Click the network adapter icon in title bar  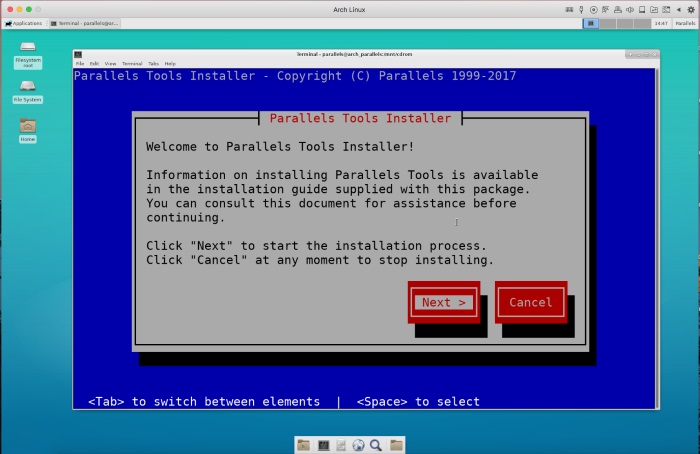[605, 9]
